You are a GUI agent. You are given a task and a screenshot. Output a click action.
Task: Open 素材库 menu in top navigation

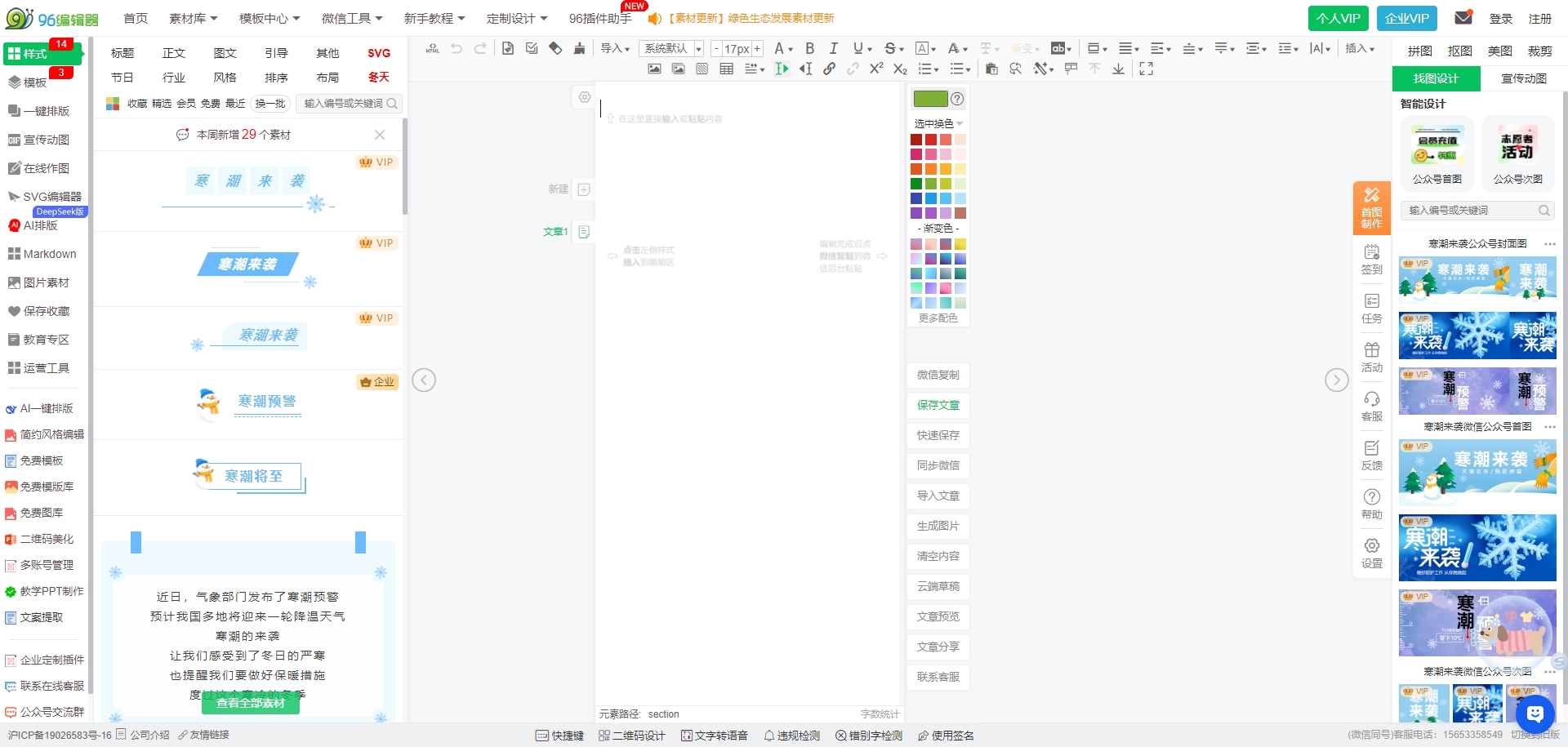tap(193, 18)
